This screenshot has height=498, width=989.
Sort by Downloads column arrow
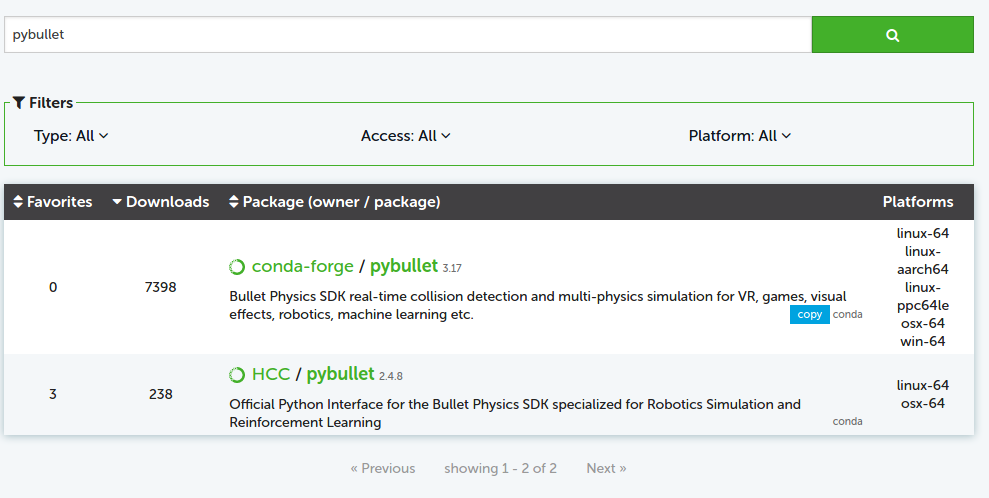(x=117, y=202)
